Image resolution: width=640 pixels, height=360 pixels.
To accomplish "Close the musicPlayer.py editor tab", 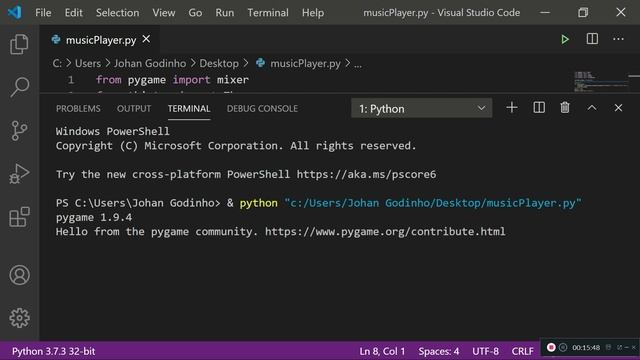I will 146,39.
